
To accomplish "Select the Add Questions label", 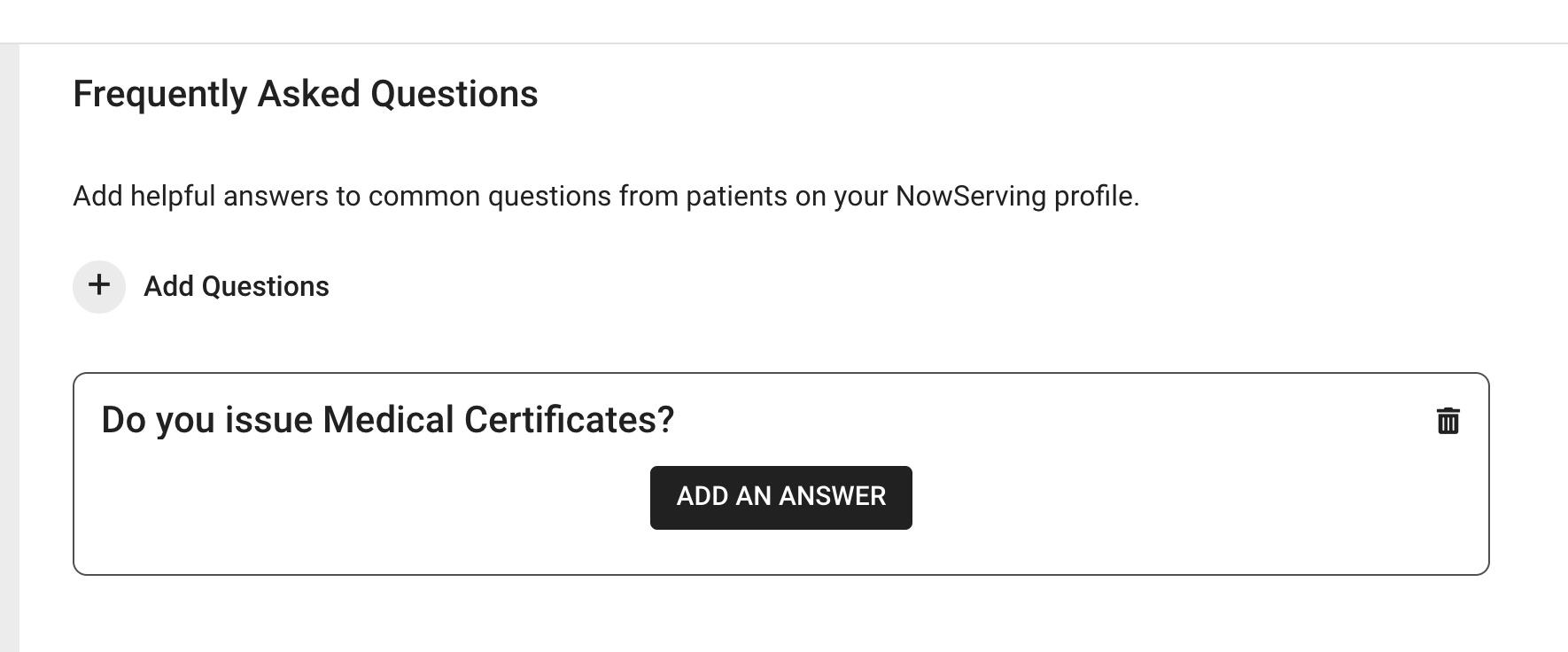I will [237, 286].
